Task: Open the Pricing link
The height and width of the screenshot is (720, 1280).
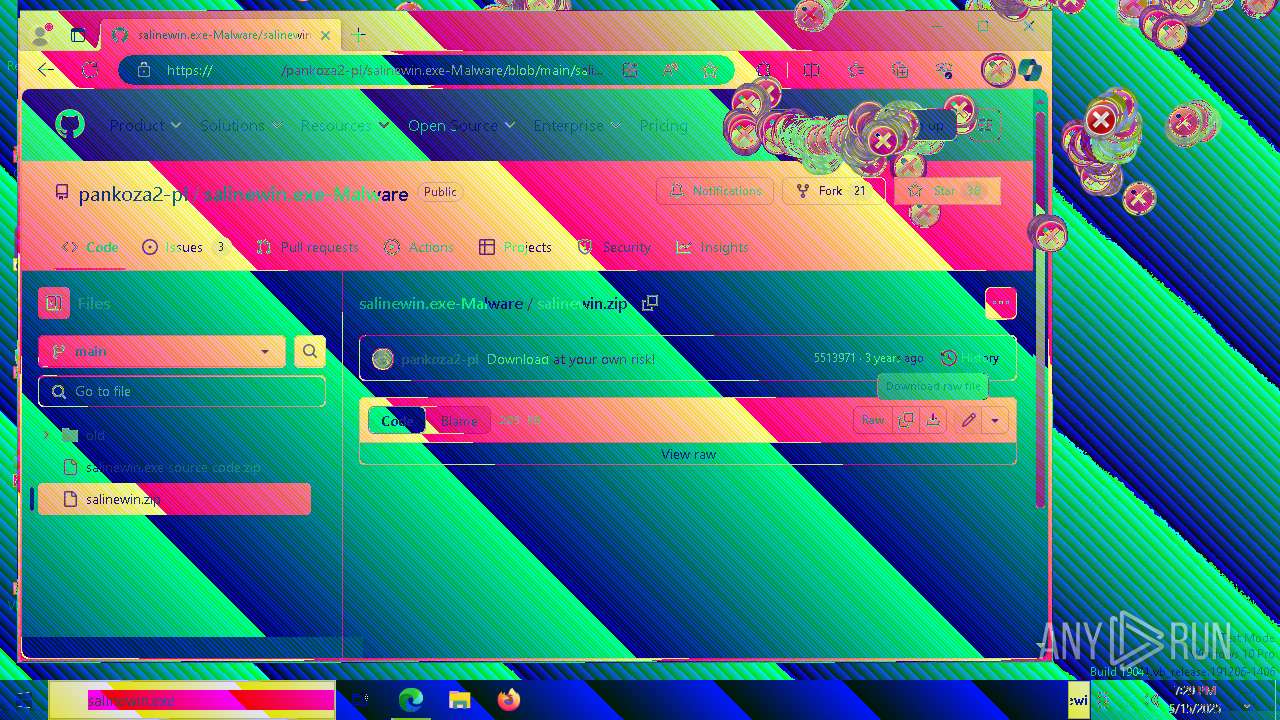Action: pyautogui.click(x=664, y=125)
